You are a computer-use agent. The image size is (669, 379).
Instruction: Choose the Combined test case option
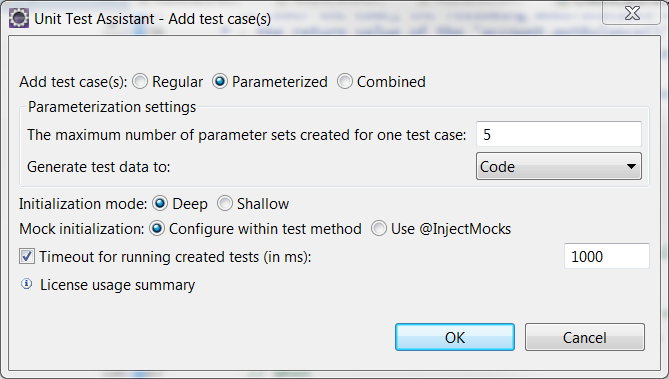[x=345, y=82]
